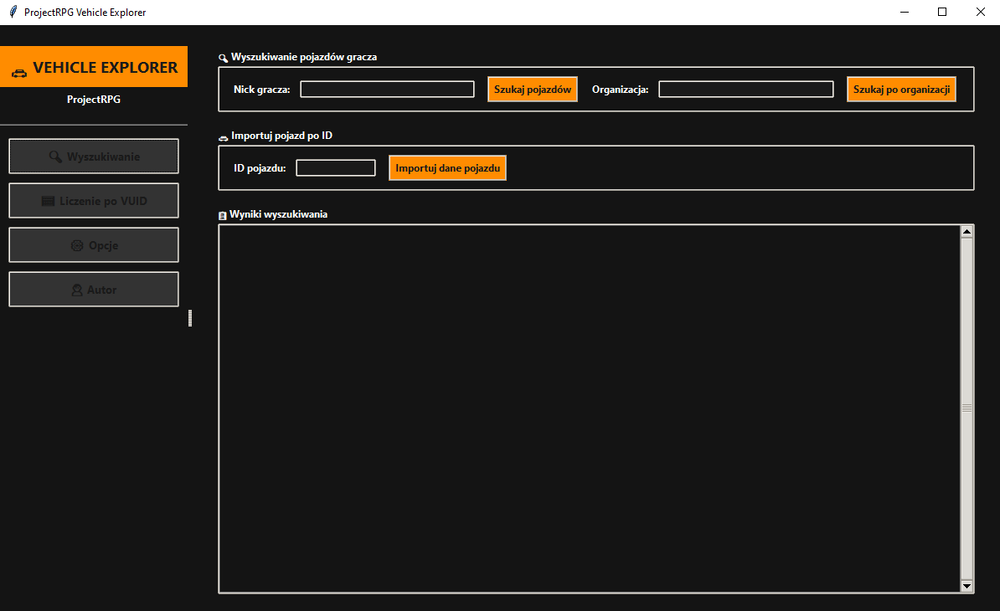
Task: Click the list icon beside Wyniki wyszukiwania
Action: [222, 216]
